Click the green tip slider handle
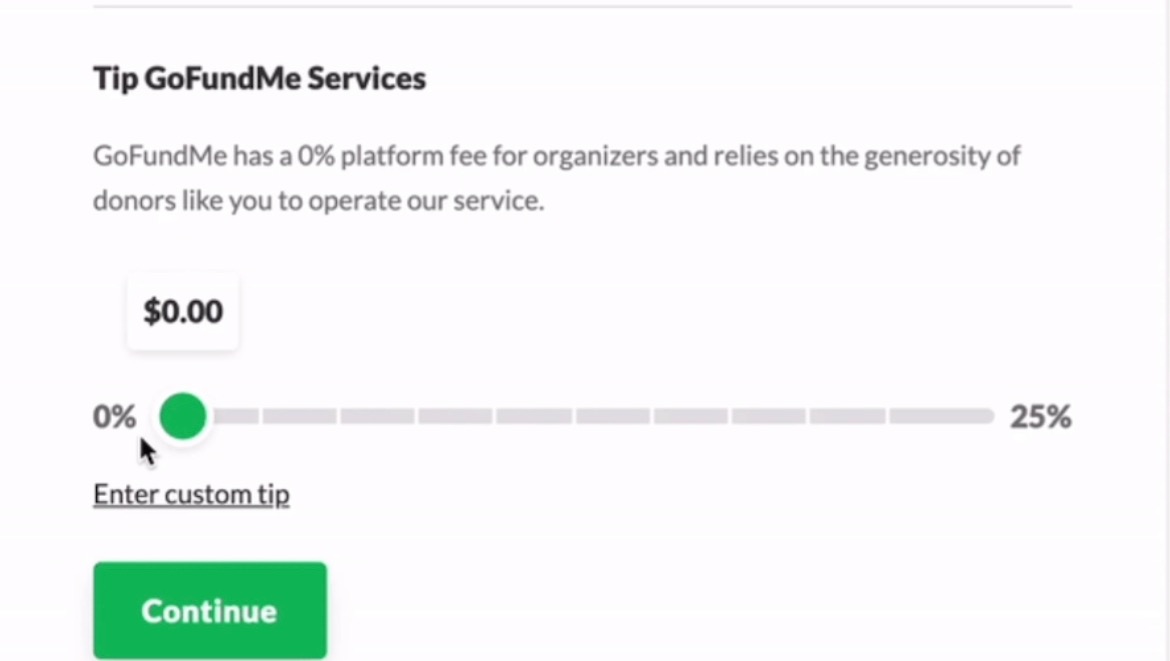The image size is (1170, 661). [x=182, y=416]
